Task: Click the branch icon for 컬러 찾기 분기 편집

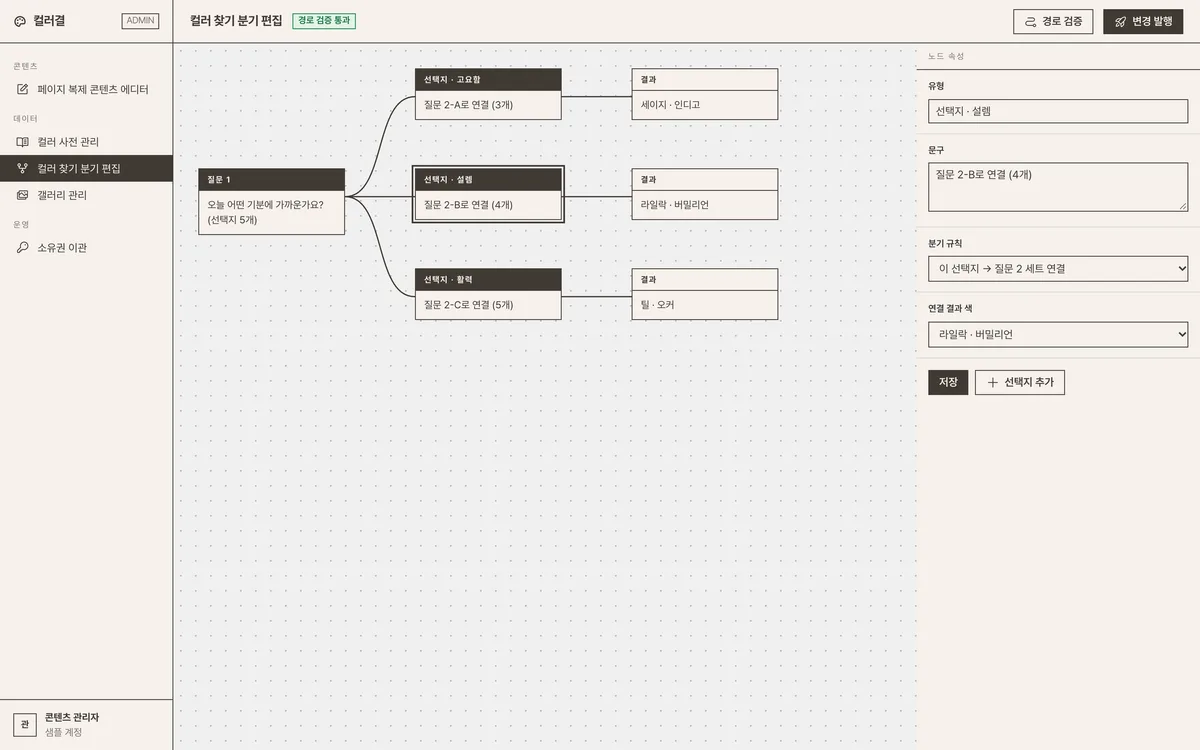Action: coord(23,169)
